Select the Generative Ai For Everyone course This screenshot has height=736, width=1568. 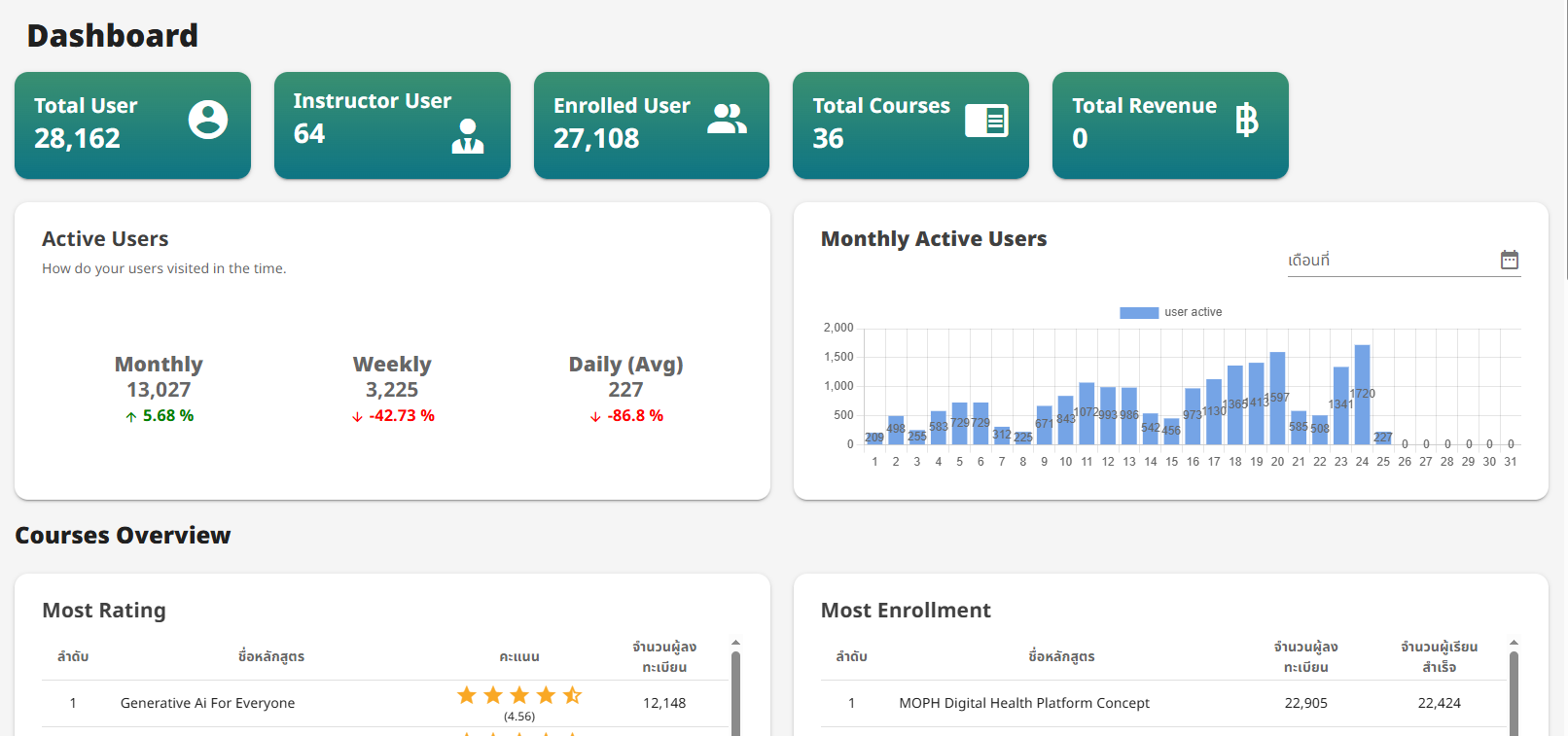click(x=207, y=703)
